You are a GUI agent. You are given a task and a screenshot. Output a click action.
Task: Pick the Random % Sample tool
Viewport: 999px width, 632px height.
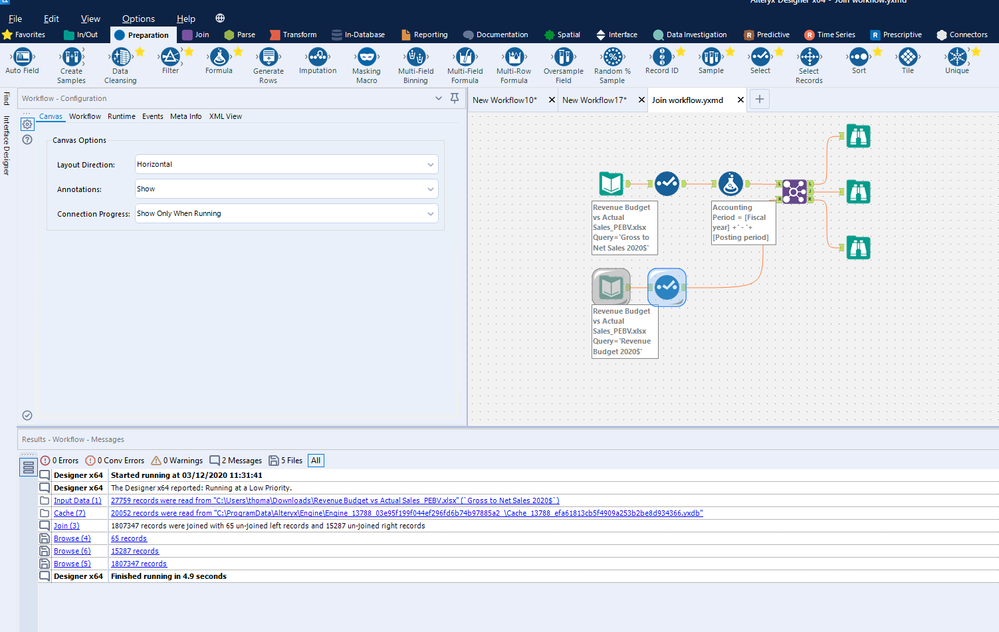[x=612, y=66]
